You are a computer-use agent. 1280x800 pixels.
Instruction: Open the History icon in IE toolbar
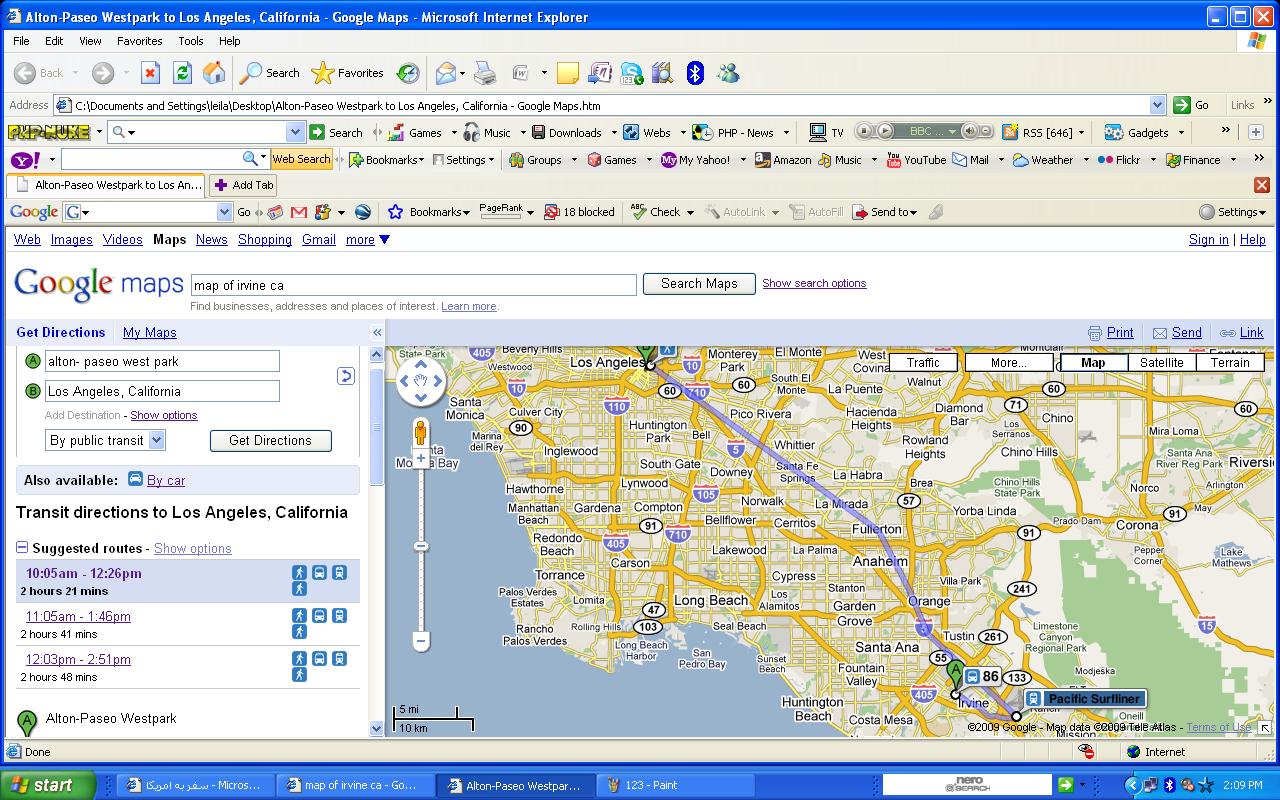click(x=408, y=73)
